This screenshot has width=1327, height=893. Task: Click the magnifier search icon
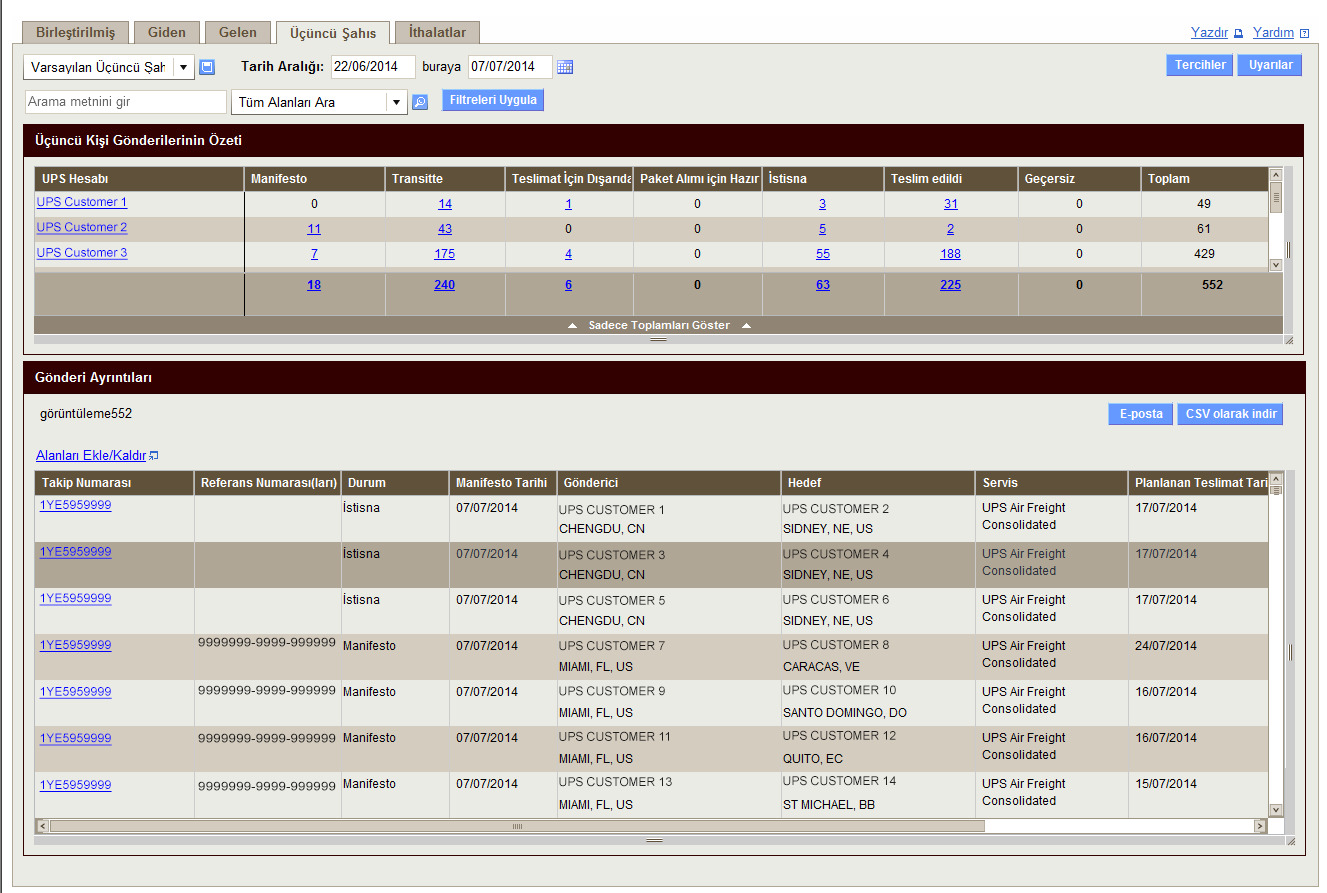coord(420,102)
